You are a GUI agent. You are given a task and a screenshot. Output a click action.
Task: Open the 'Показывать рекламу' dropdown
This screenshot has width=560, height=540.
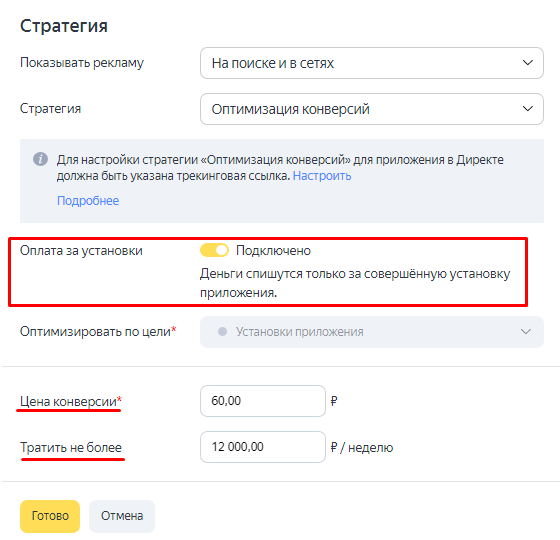(372, 63)
